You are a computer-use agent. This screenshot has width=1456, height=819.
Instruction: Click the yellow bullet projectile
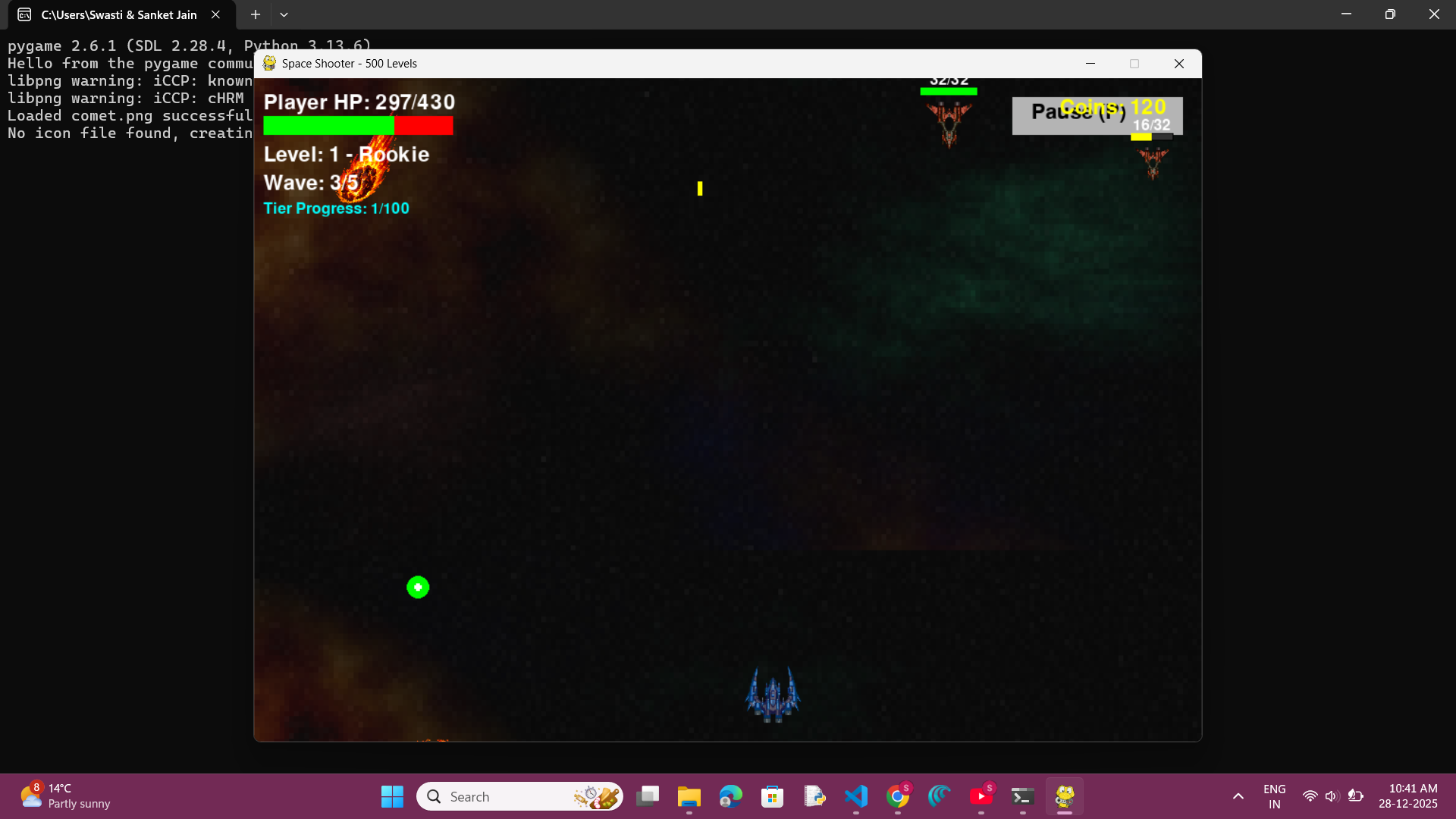[x=700, y=188]
